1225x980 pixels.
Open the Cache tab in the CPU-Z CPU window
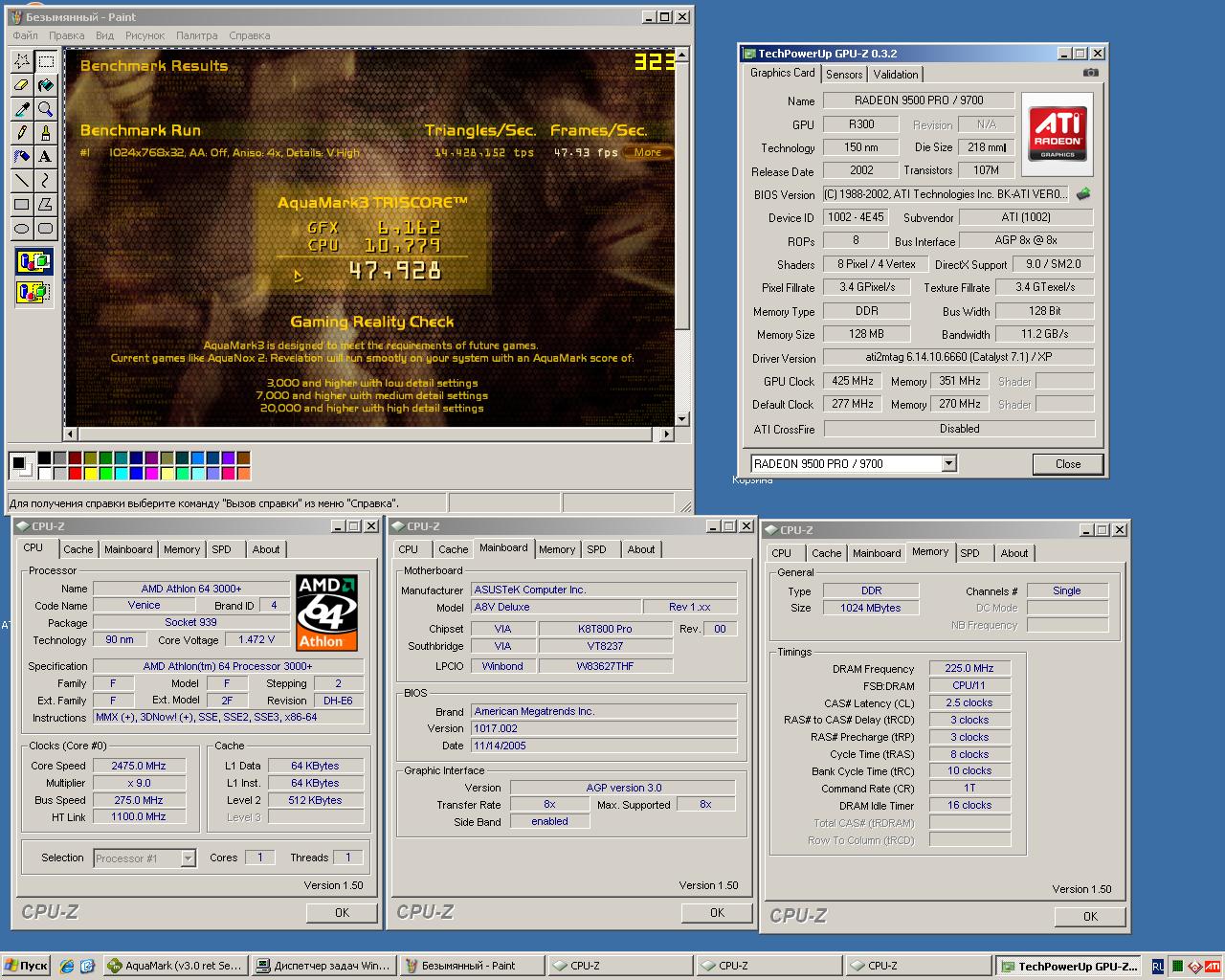point(78,549)
